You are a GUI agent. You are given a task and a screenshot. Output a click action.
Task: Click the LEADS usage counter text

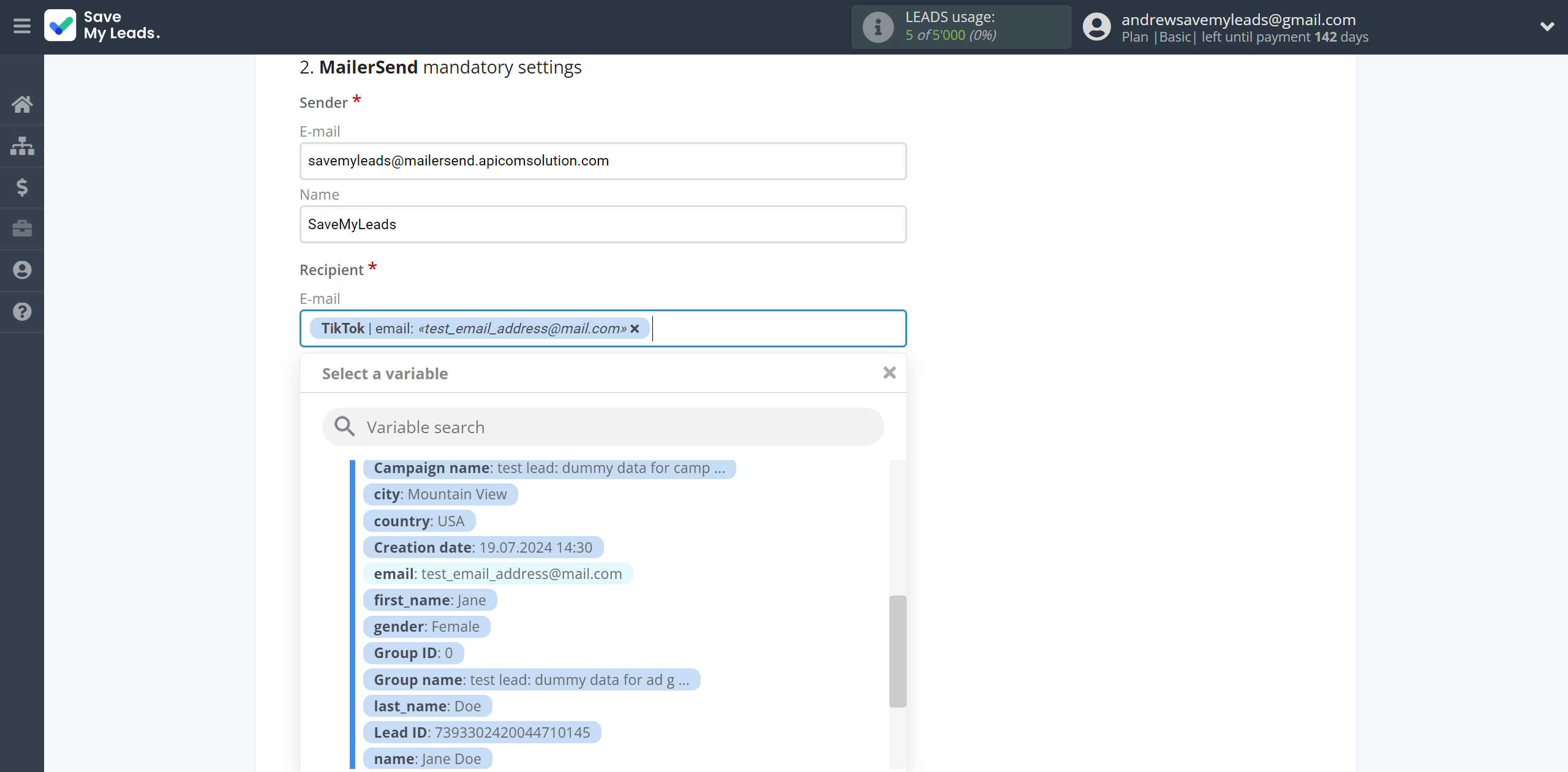951,35
